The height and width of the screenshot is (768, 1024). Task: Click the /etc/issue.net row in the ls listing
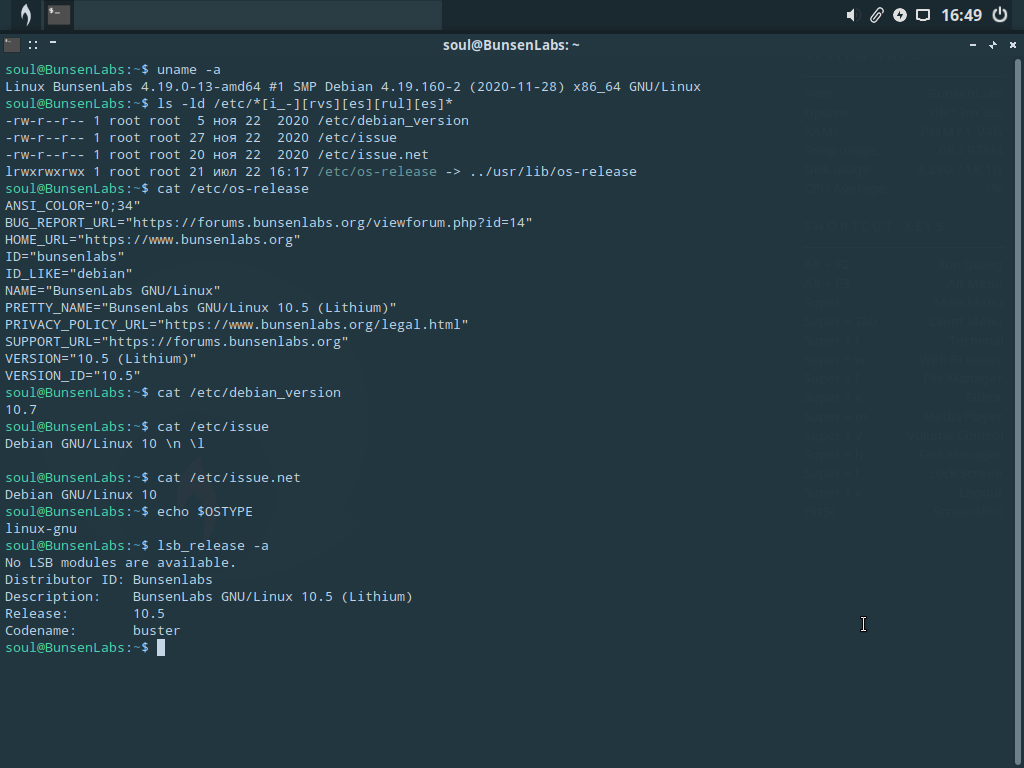click(217, 155)
